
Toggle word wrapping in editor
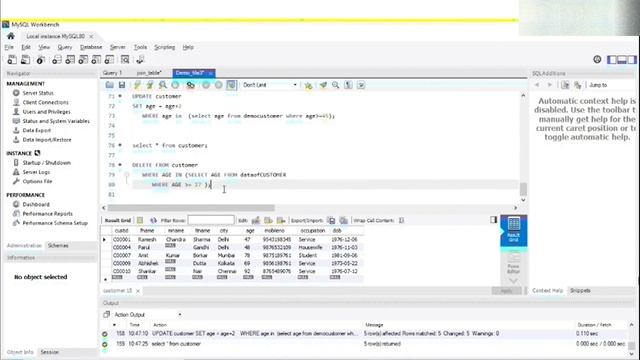click(x=361, y=85)
